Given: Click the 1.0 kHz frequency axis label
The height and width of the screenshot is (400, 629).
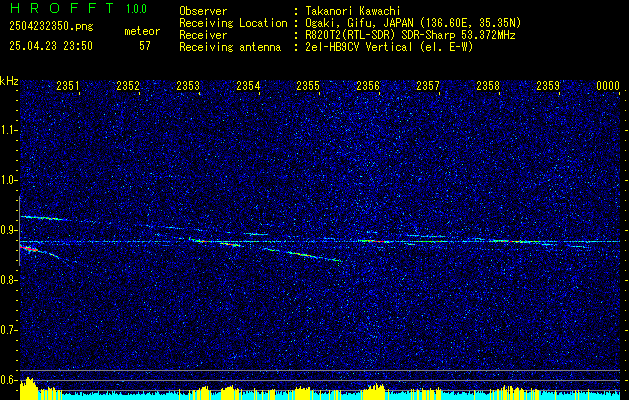Looking at the screenshot, I should pos(9,180).
